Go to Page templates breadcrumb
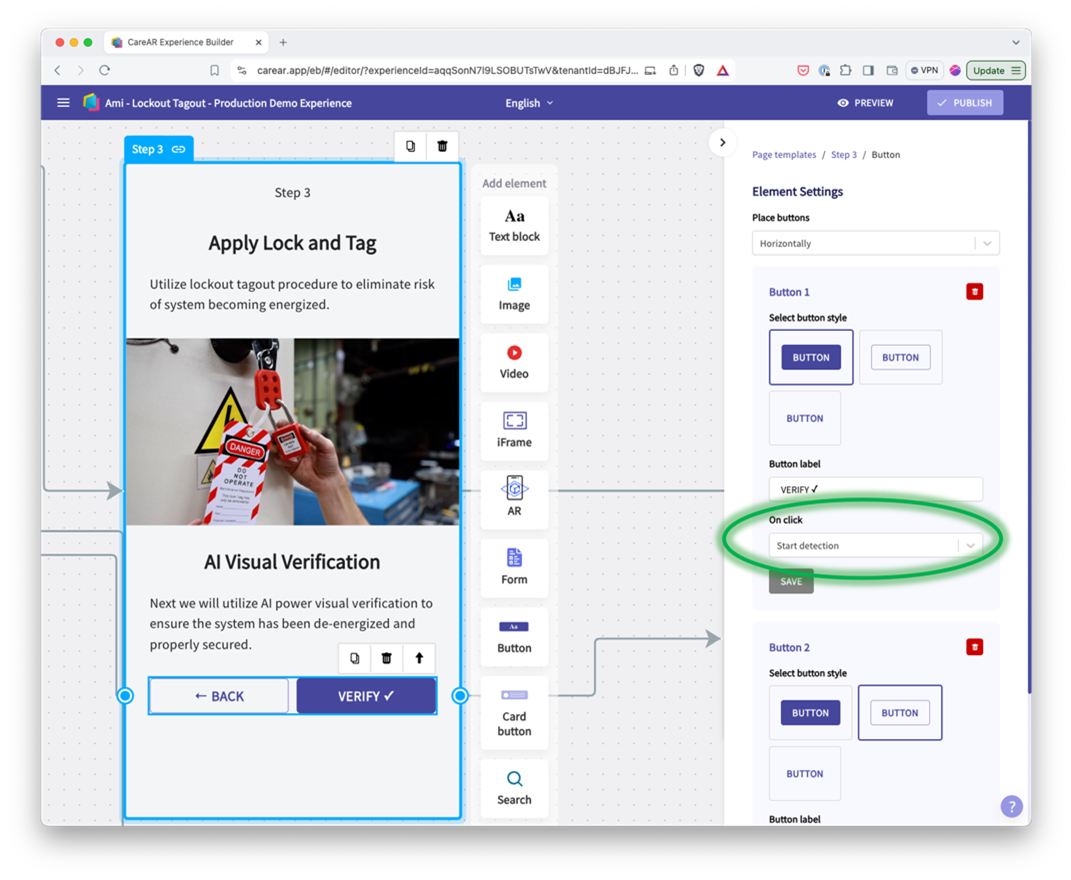Screen dimensions: 1071x880 click(784, 155)
